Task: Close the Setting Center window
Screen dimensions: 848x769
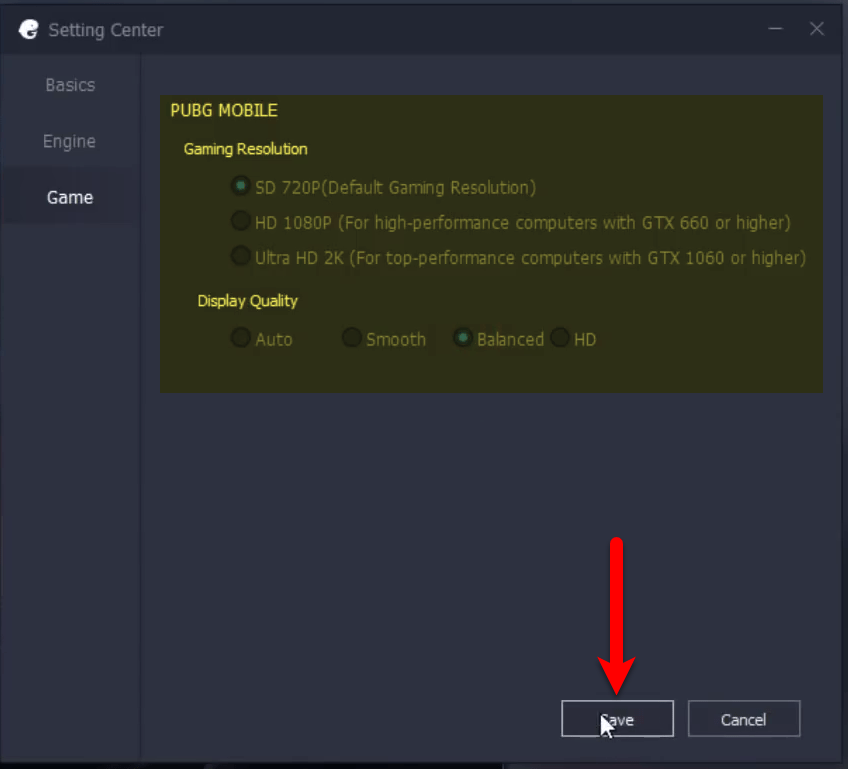Action: click(x=817, y=29)
